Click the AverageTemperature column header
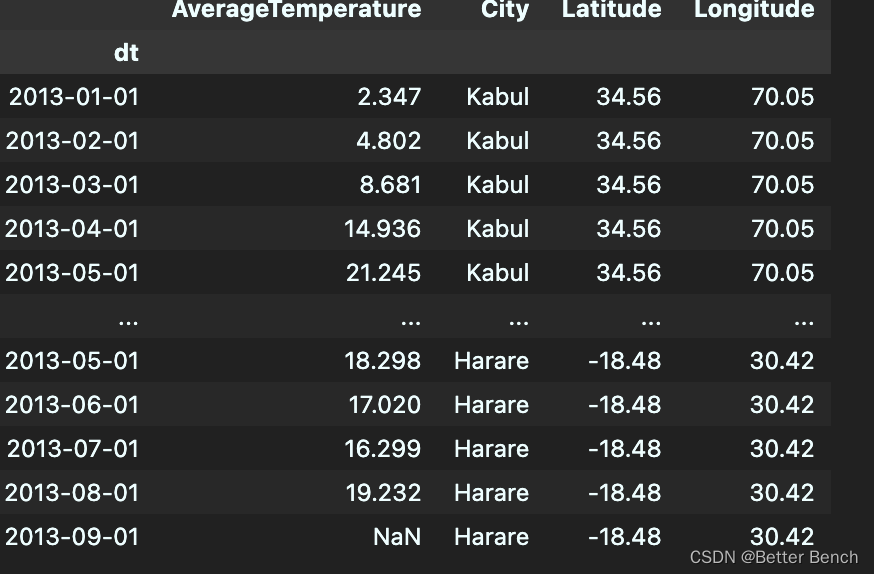 coord(297,9)
